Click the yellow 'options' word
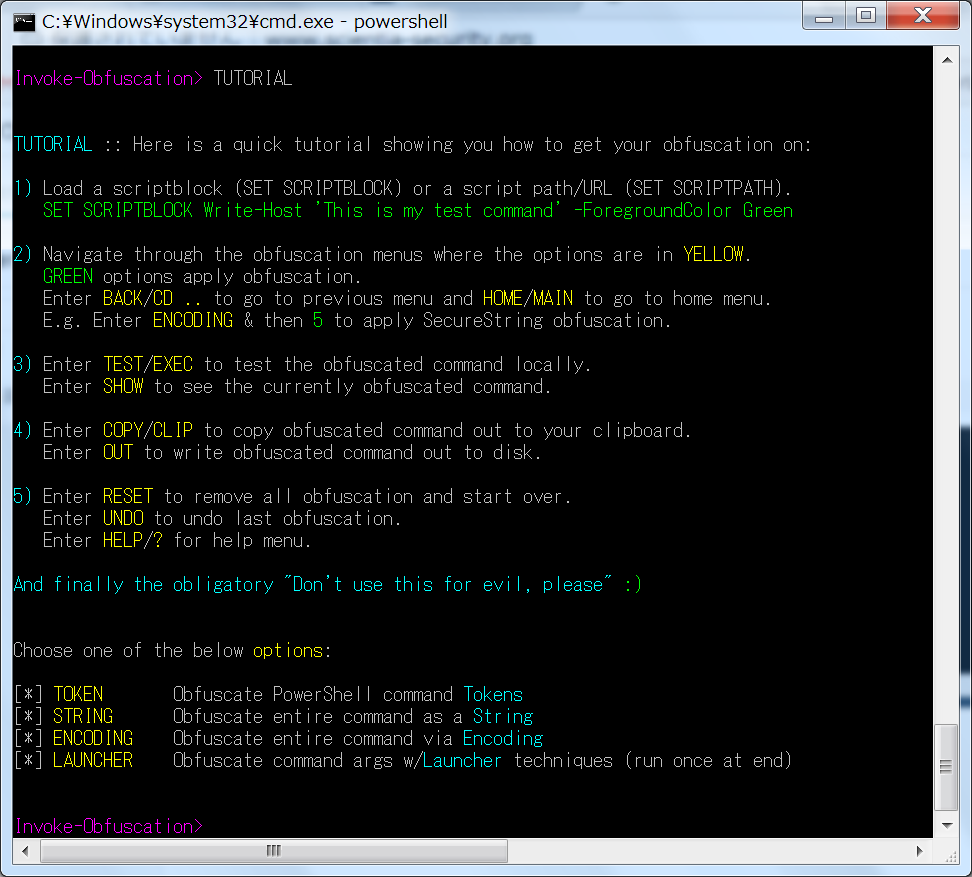This screenshot has width=972, height=877. click(x=288, y=651)
